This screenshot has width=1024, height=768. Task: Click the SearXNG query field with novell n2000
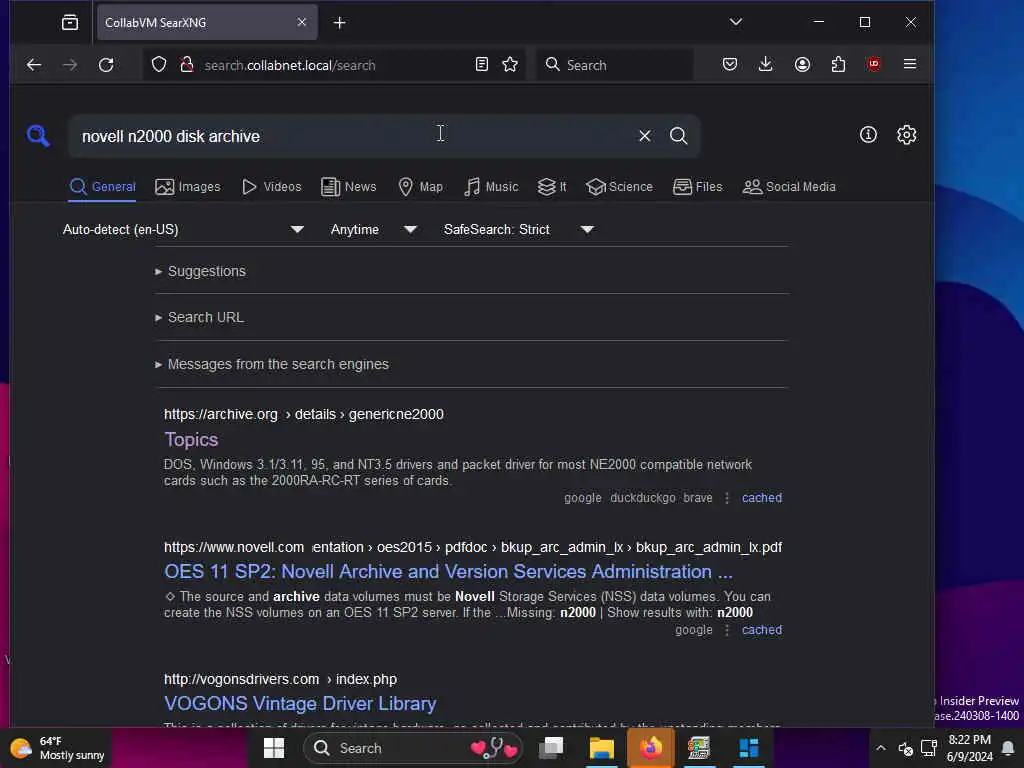[x=351, y=136]
